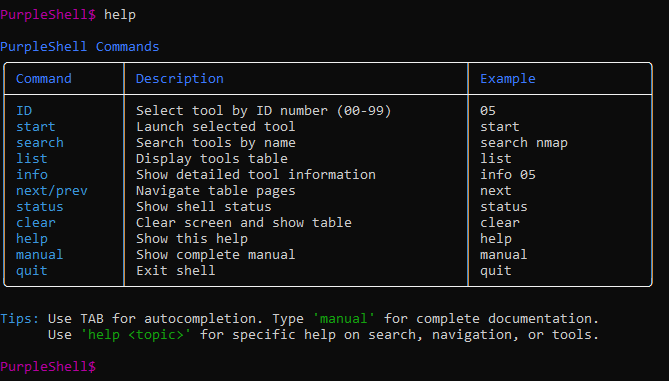This screenshot has width=669, height=381.
Task: Click the "05" example in the ID row
Action: tap(488, 111)
